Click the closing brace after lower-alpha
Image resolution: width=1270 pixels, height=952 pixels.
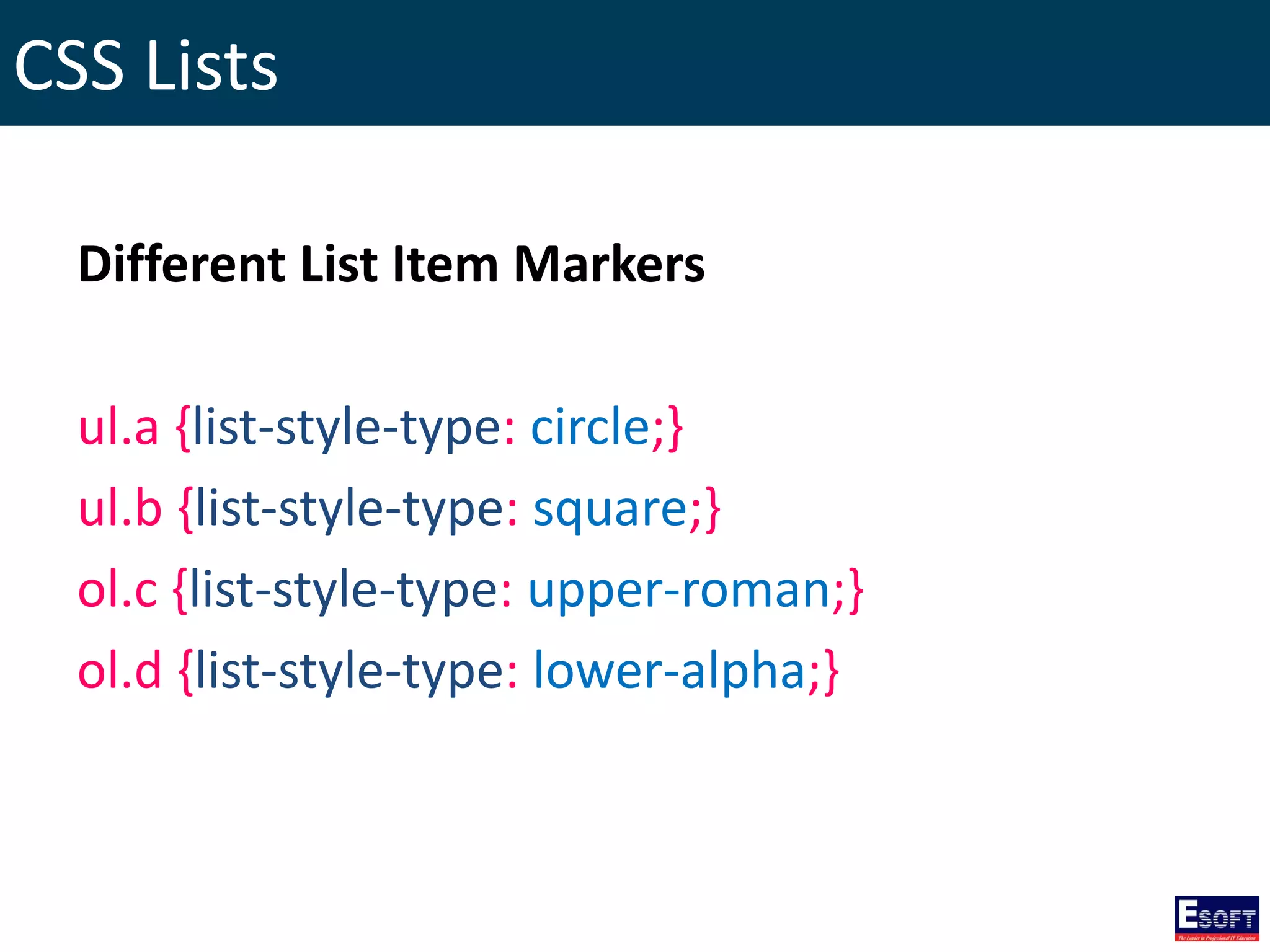pos(832,672)
